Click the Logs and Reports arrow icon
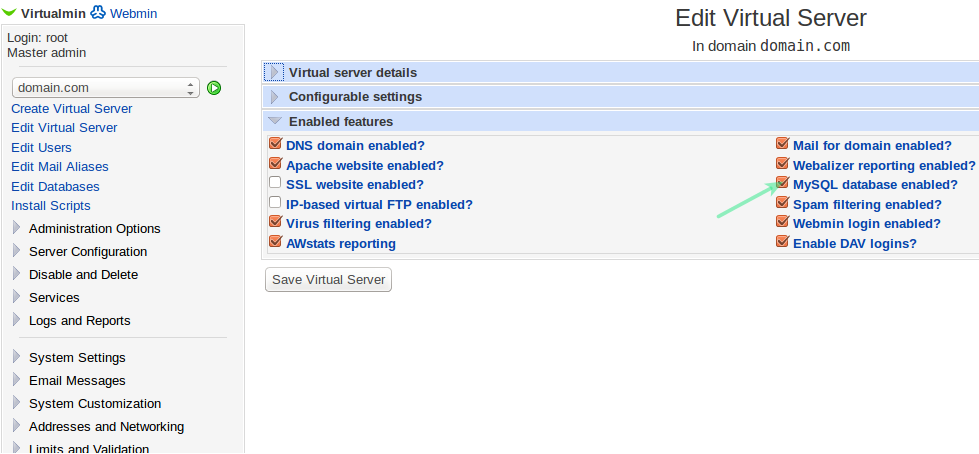 pyautogui.click(x=16, y=320)
